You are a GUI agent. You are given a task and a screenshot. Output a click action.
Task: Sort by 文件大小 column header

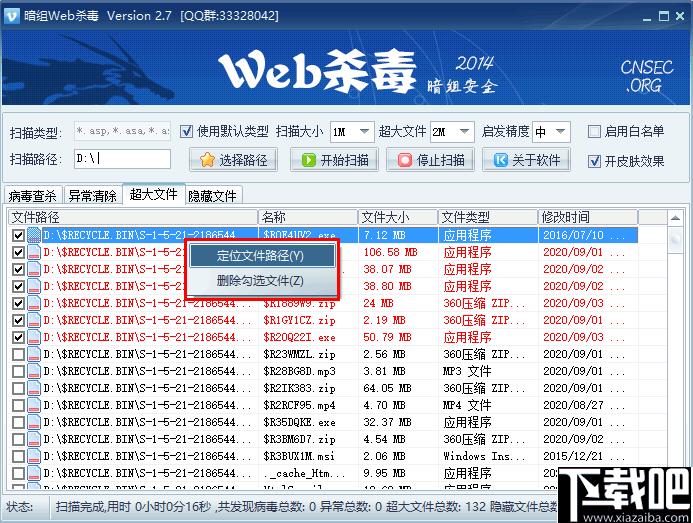[x=397, y=217]
